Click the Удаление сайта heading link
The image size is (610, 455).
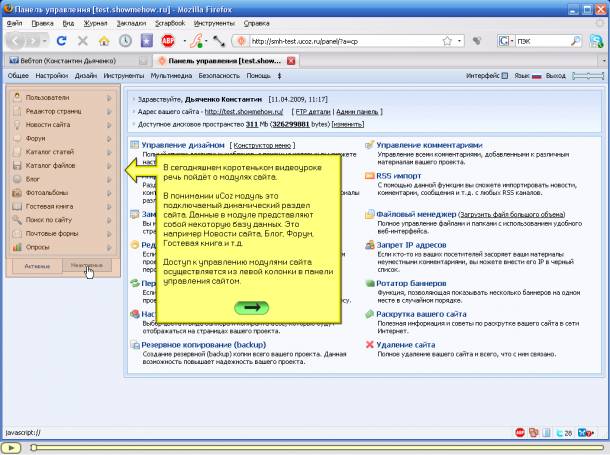tap(406, 345)
